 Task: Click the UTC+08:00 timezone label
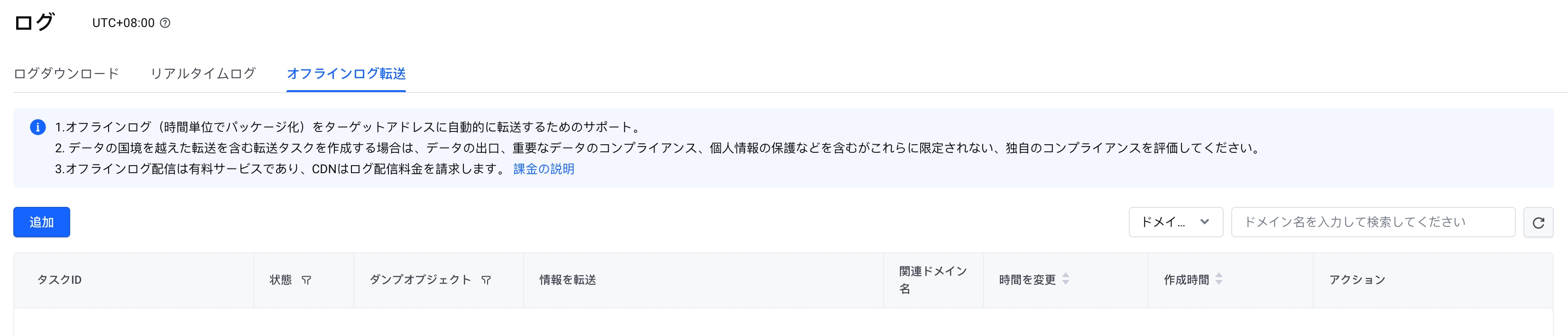pos(124,23)
